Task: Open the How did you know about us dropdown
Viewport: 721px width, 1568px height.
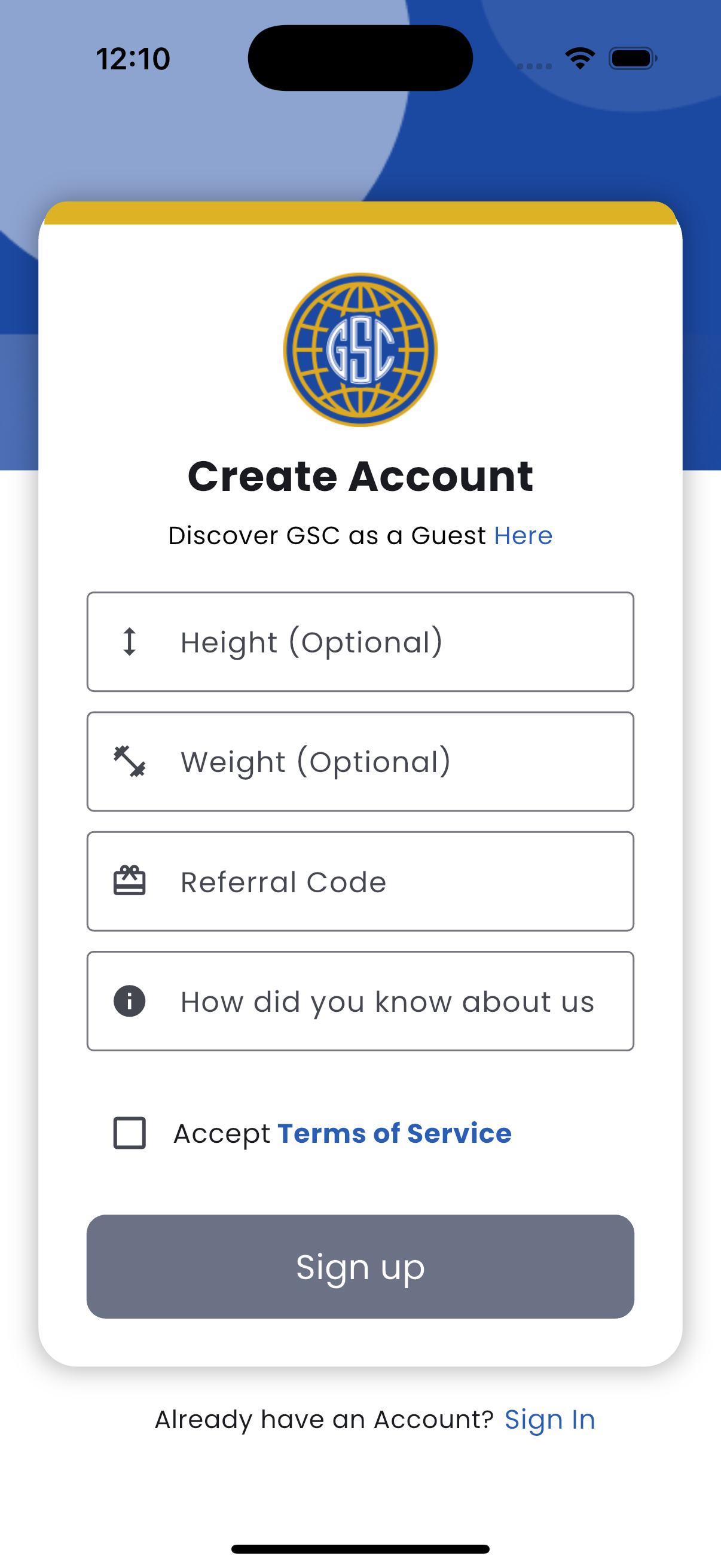Action: 360,1001
